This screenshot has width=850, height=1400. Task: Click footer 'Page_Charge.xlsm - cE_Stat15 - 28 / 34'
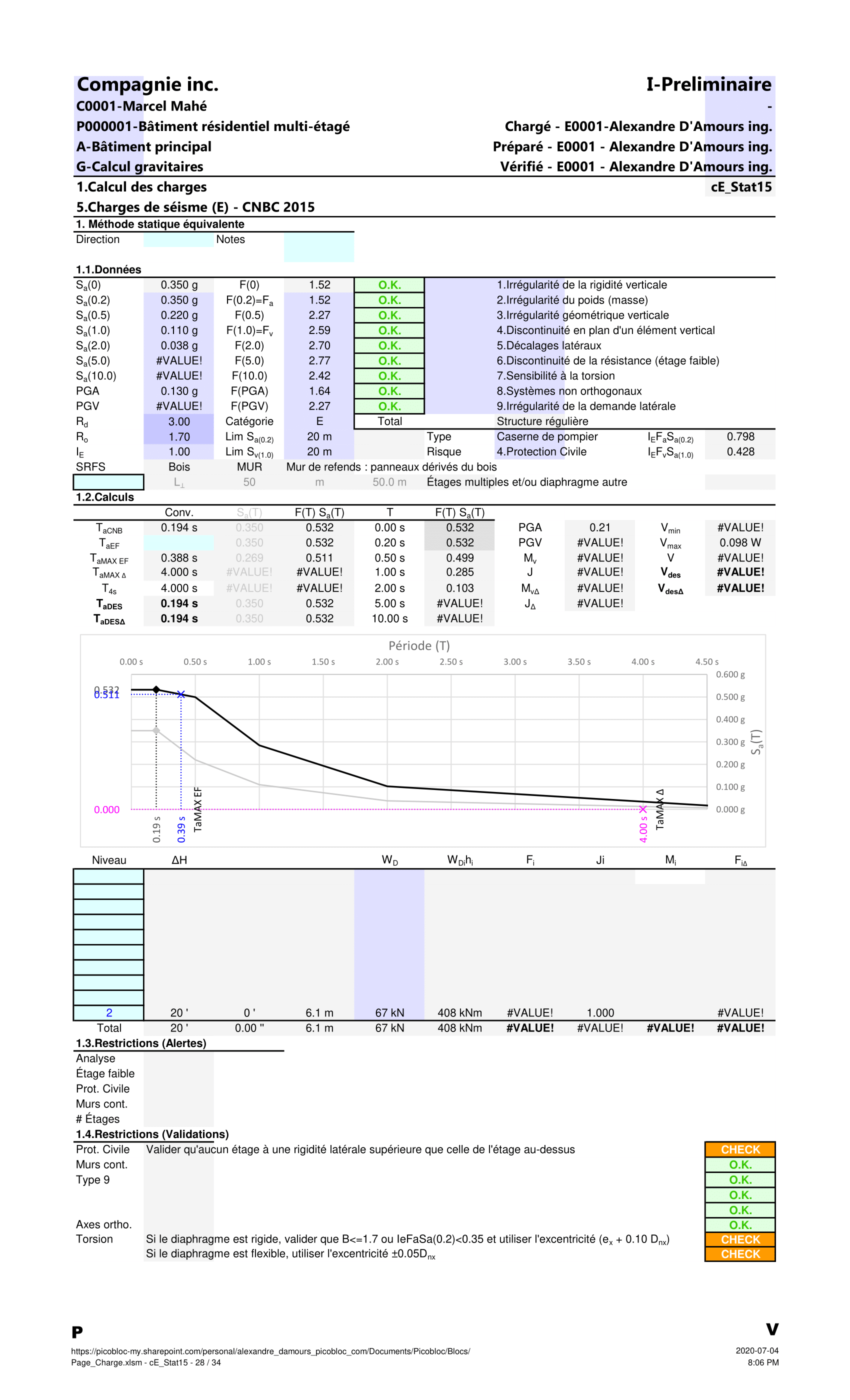click(146, 1362)
